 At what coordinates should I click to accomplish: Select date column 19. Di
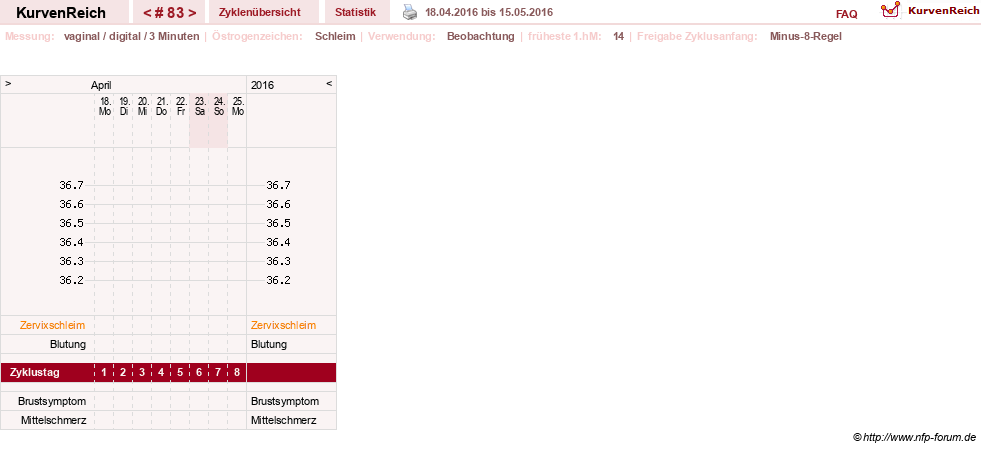tap(124, 106)
